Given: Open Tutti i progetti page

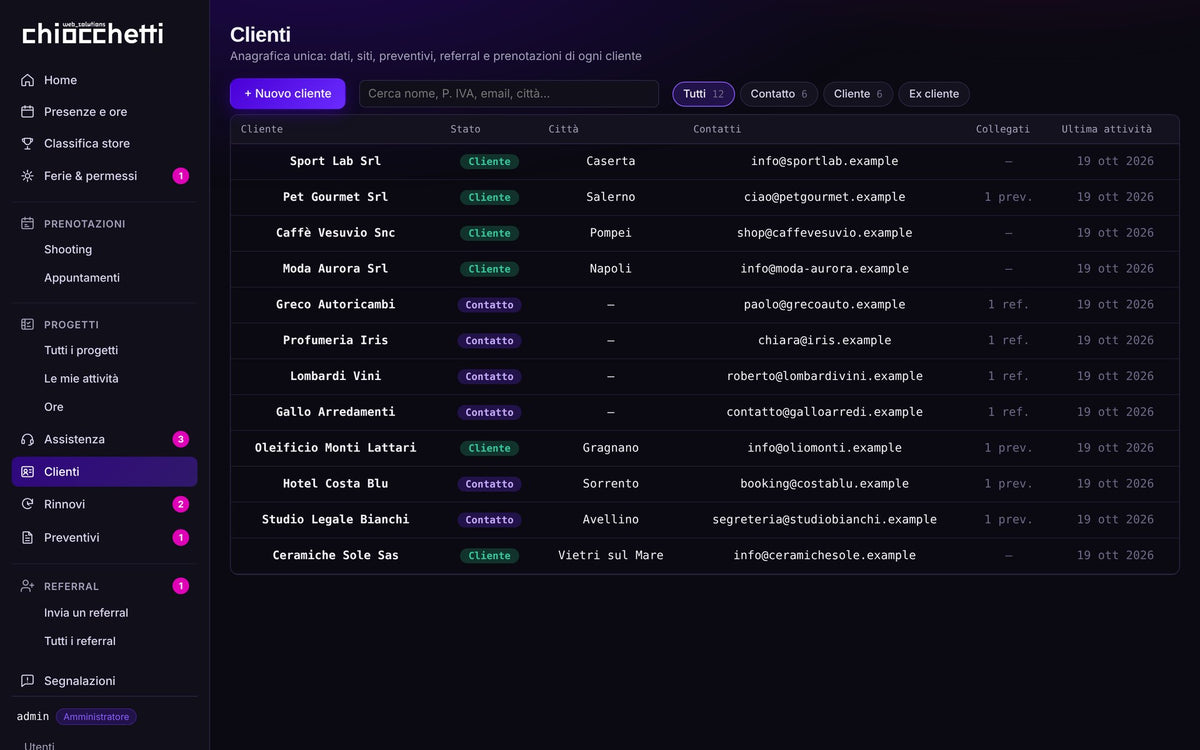Looking at the screenshot, I should tap(81, 351).
